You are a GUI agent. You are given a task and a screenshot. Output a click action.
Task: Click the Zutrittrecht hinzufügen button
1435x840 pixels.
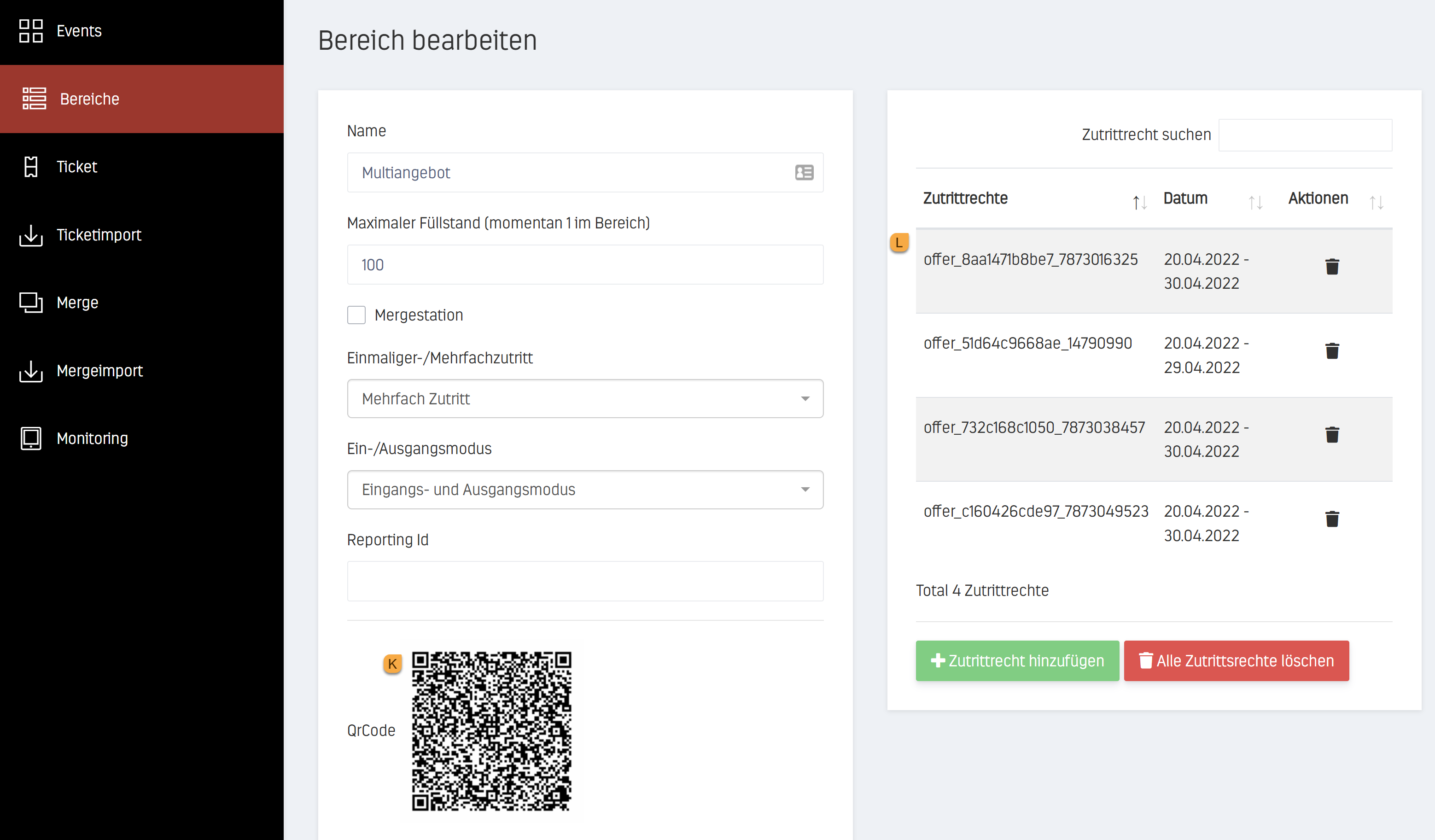[x=1017, y=660]
